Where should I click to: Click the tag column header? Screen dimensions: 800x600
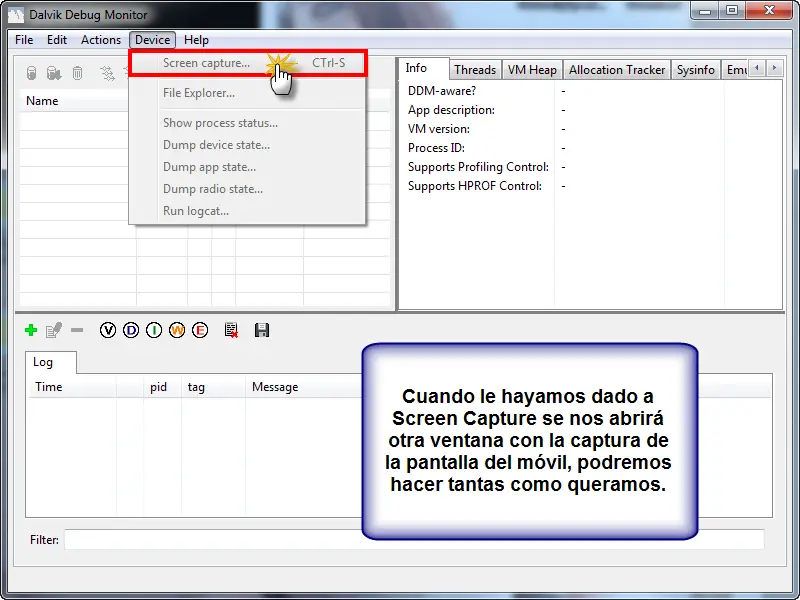point(213,387)
